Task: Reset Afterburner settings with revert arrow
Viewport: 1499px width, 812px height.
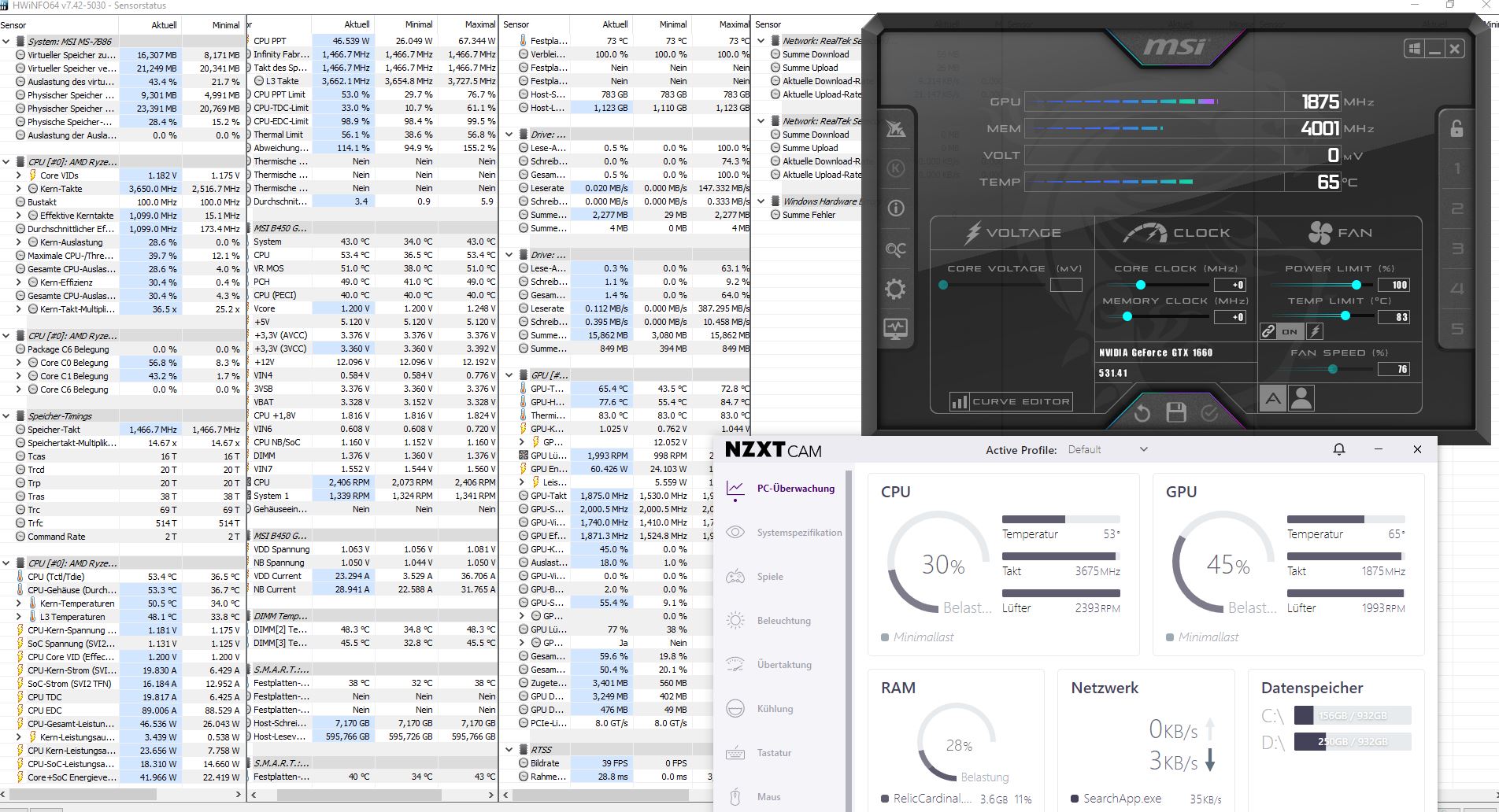Action: click(x=1142, y=412)
